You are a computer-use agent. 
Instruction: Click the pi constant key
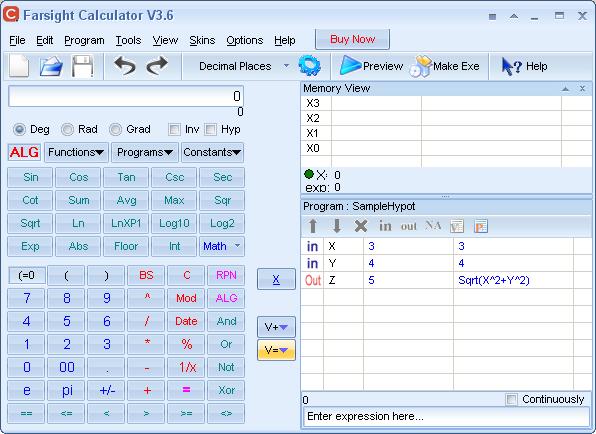(67, 390)
